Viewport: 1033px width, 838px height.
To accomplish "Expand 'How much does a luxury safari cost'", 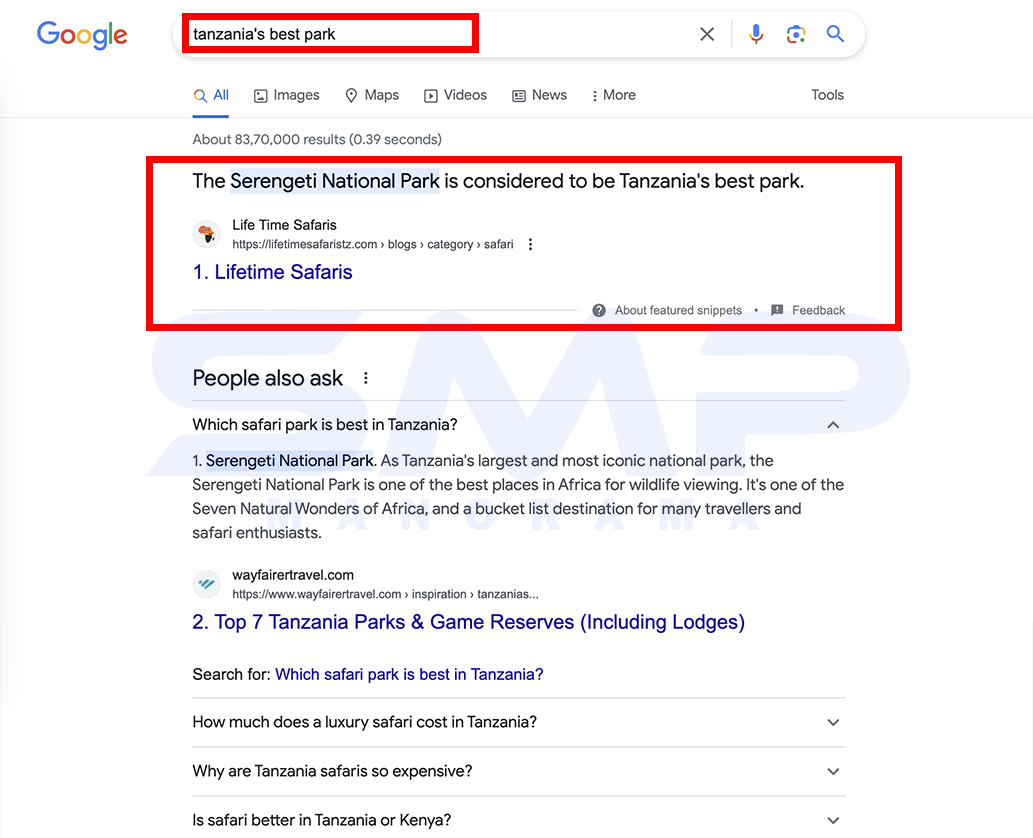I will tap(518, 722).
